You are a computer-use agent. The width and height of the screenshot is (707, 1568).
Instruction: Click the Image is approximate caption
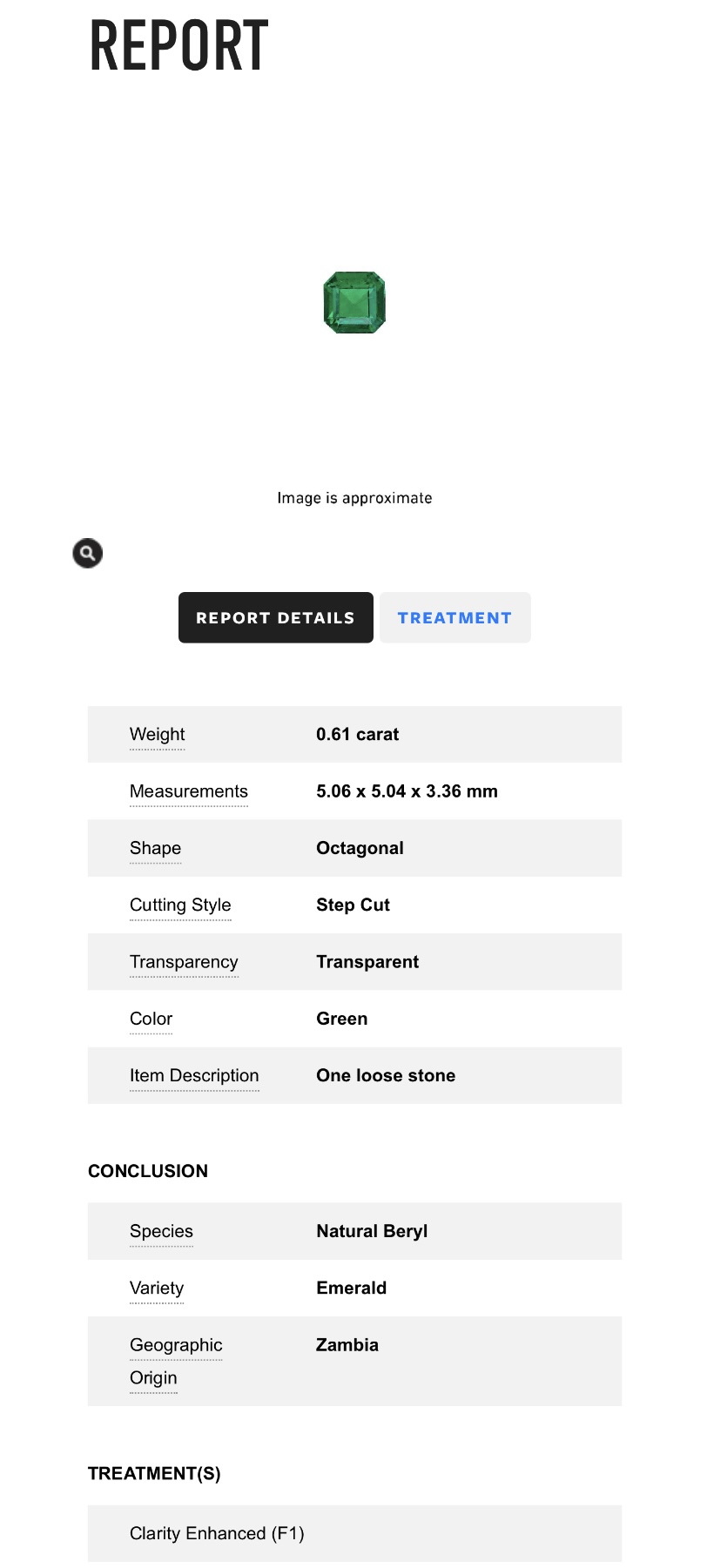click(x=354, y=498)
